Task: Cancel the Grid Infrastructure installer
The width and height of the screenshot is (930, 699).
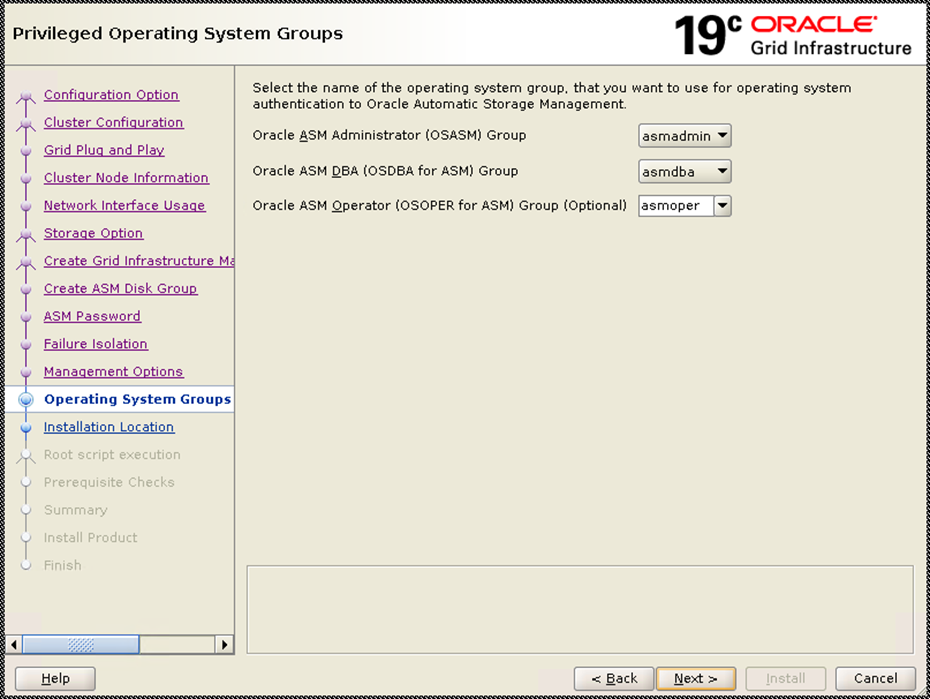Action: (x=875, y=678)
